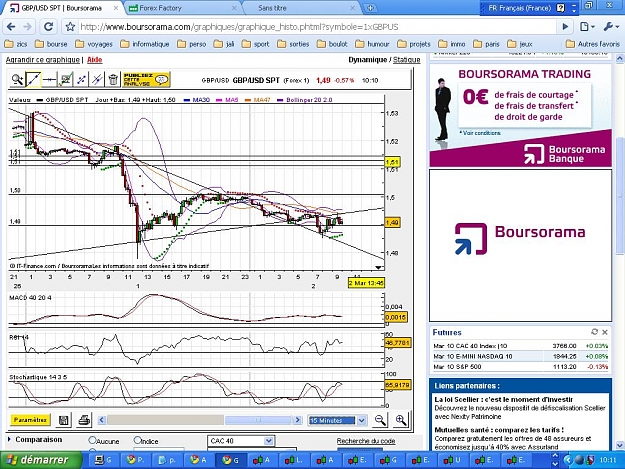The image size is (625, 469).
Task: Click the bookmark star in address bar
Action: point(71,27)
